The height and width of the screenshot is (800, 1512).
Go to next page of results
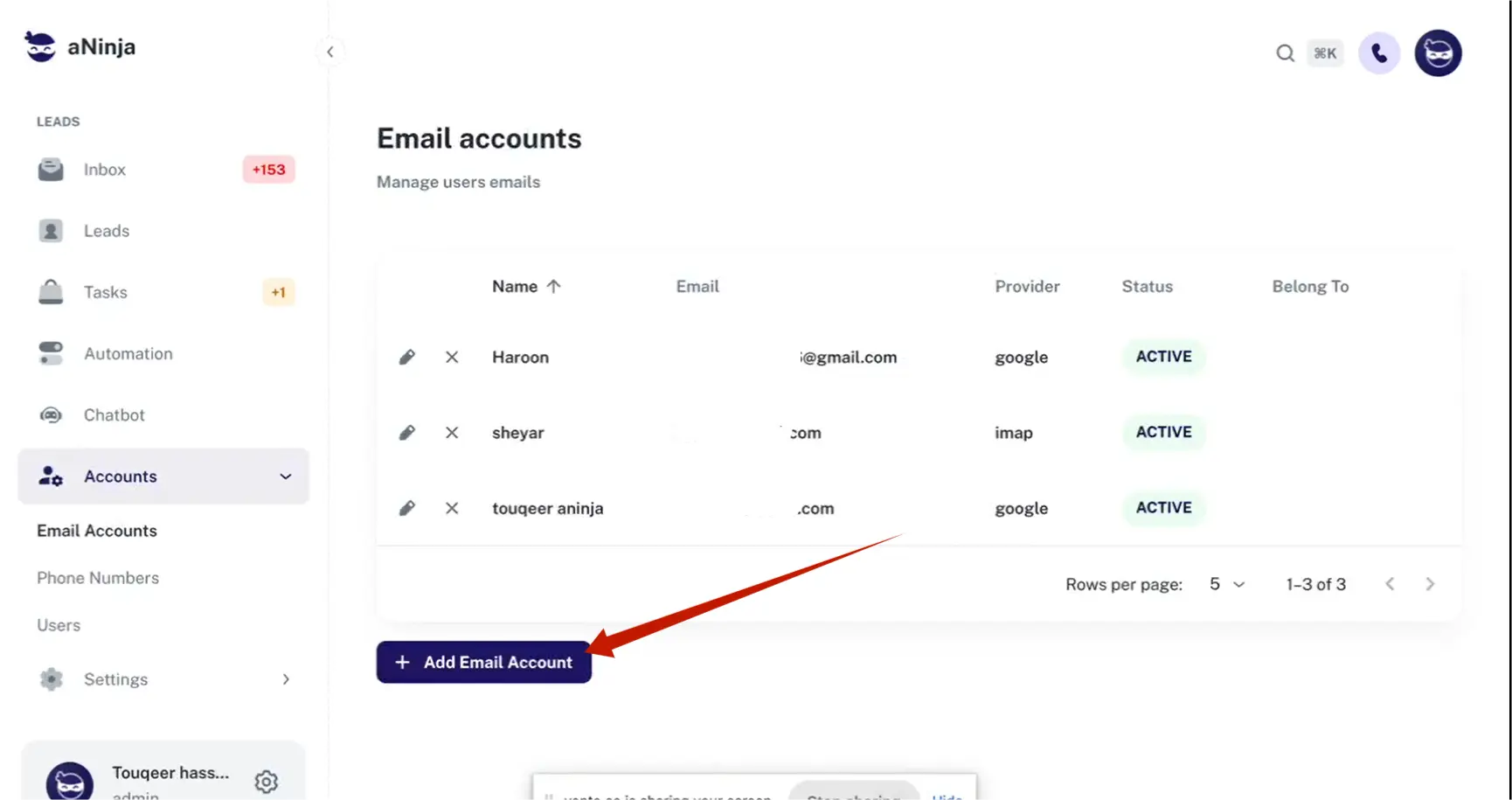tap(1430, 584)
